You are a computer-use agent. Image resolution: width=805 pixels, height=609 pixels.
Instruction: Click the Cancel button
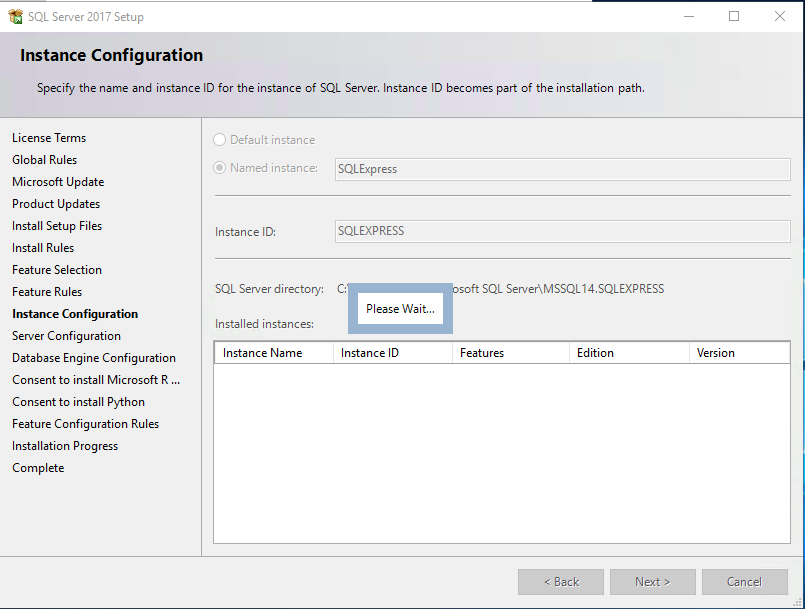[x=744, y=582]
